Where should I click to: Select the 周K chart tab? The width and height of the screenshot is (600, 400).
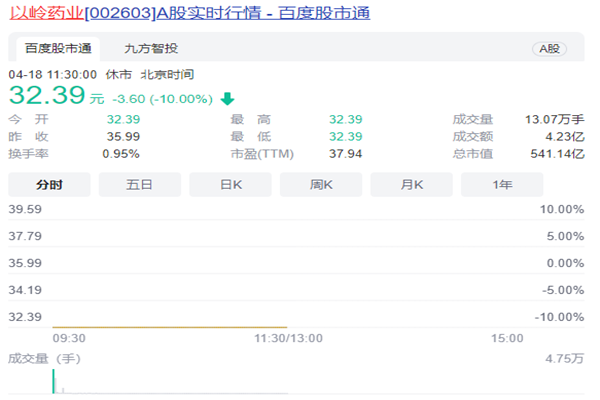click(x=321, y=185)
